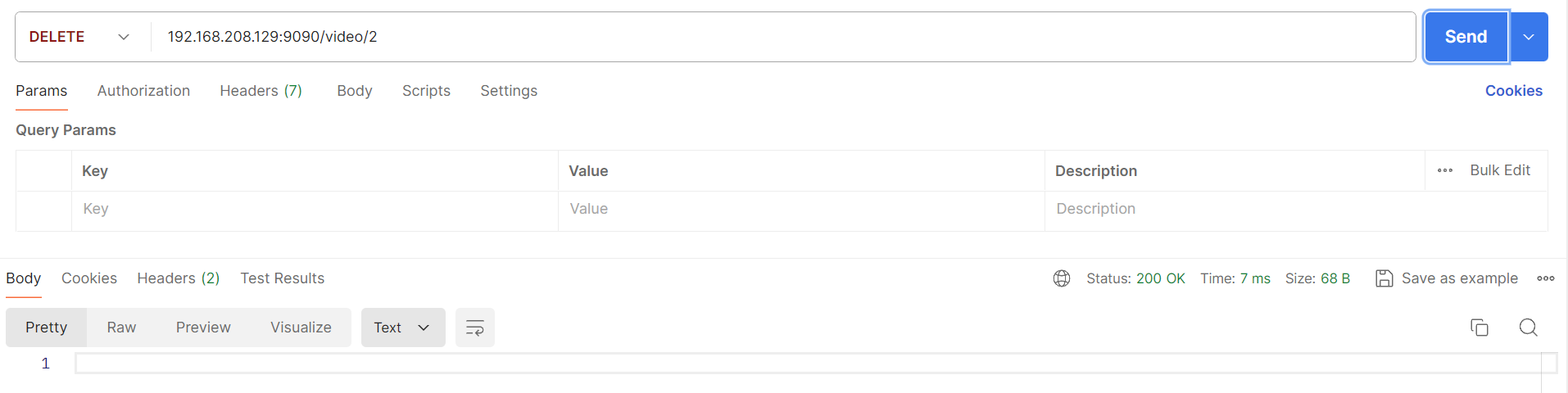Select the Preview response view
1568x393 pixels.
(x=203, y=327)
